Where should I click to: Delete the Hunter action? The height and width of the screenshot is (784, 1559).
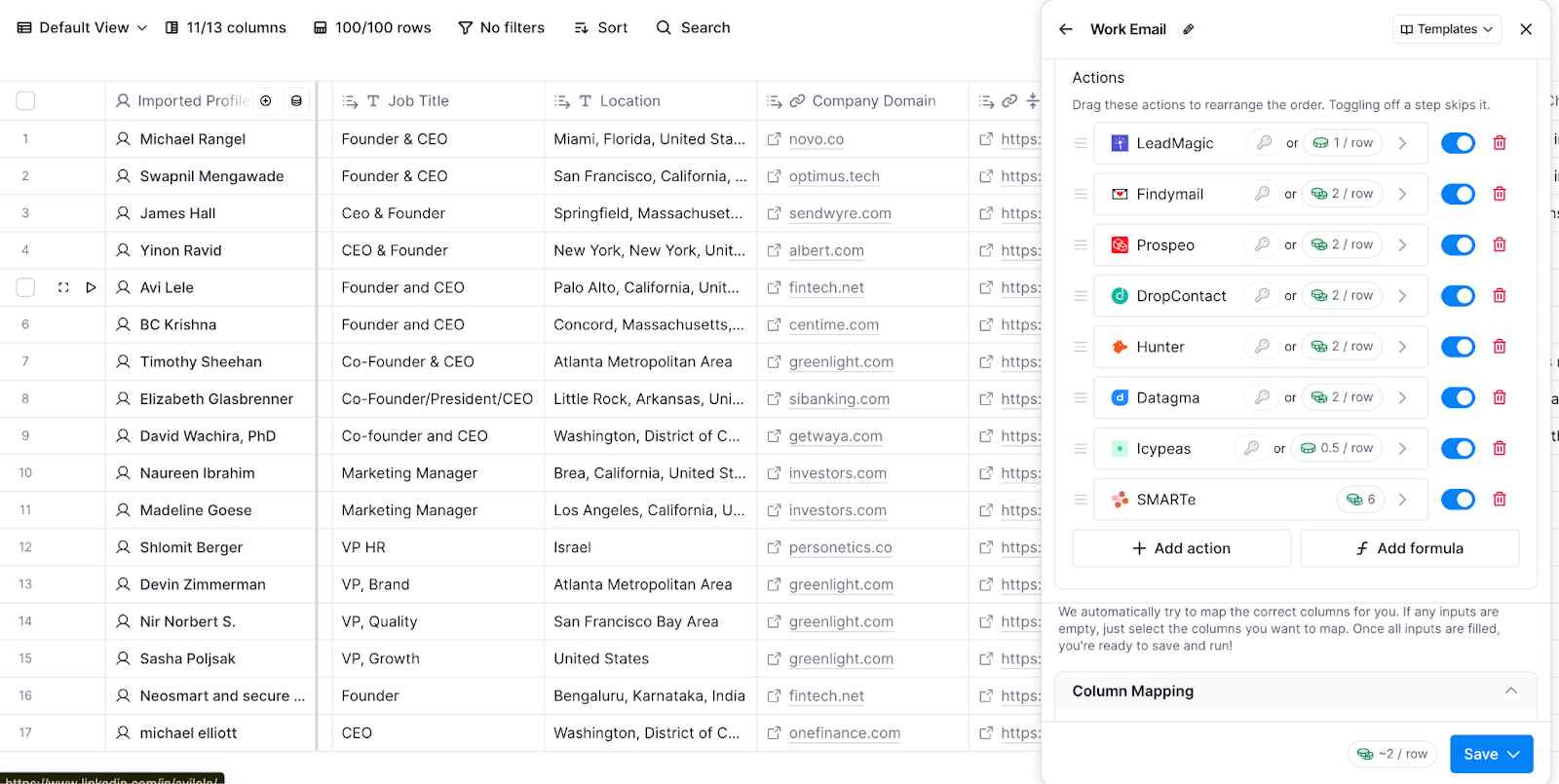point(1500,347)
